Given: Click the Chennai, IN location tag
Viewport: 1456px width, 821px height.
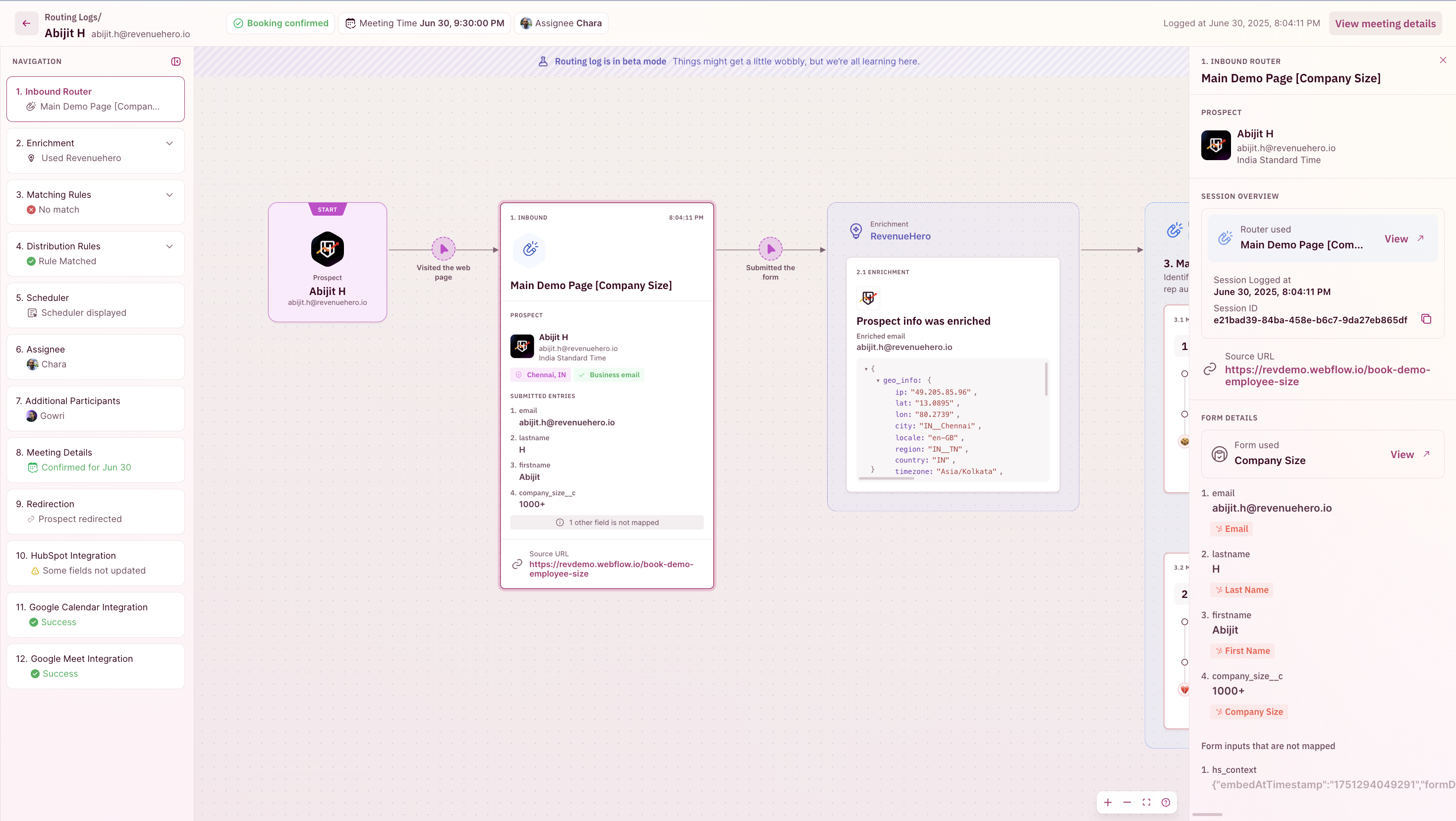Looking at the screenshot, I should pyautogui.click(x=540, y=375).
